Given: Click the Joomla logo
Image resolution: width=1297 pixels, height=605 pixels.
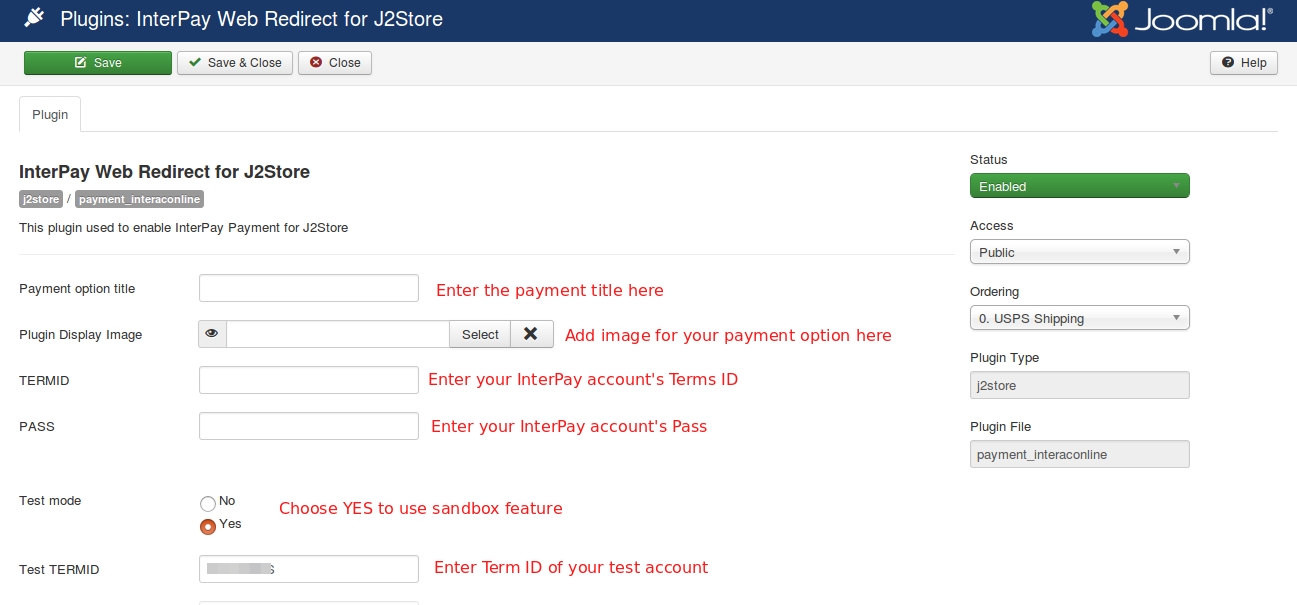Looking at the screenshot, I should click(1183, 20).
